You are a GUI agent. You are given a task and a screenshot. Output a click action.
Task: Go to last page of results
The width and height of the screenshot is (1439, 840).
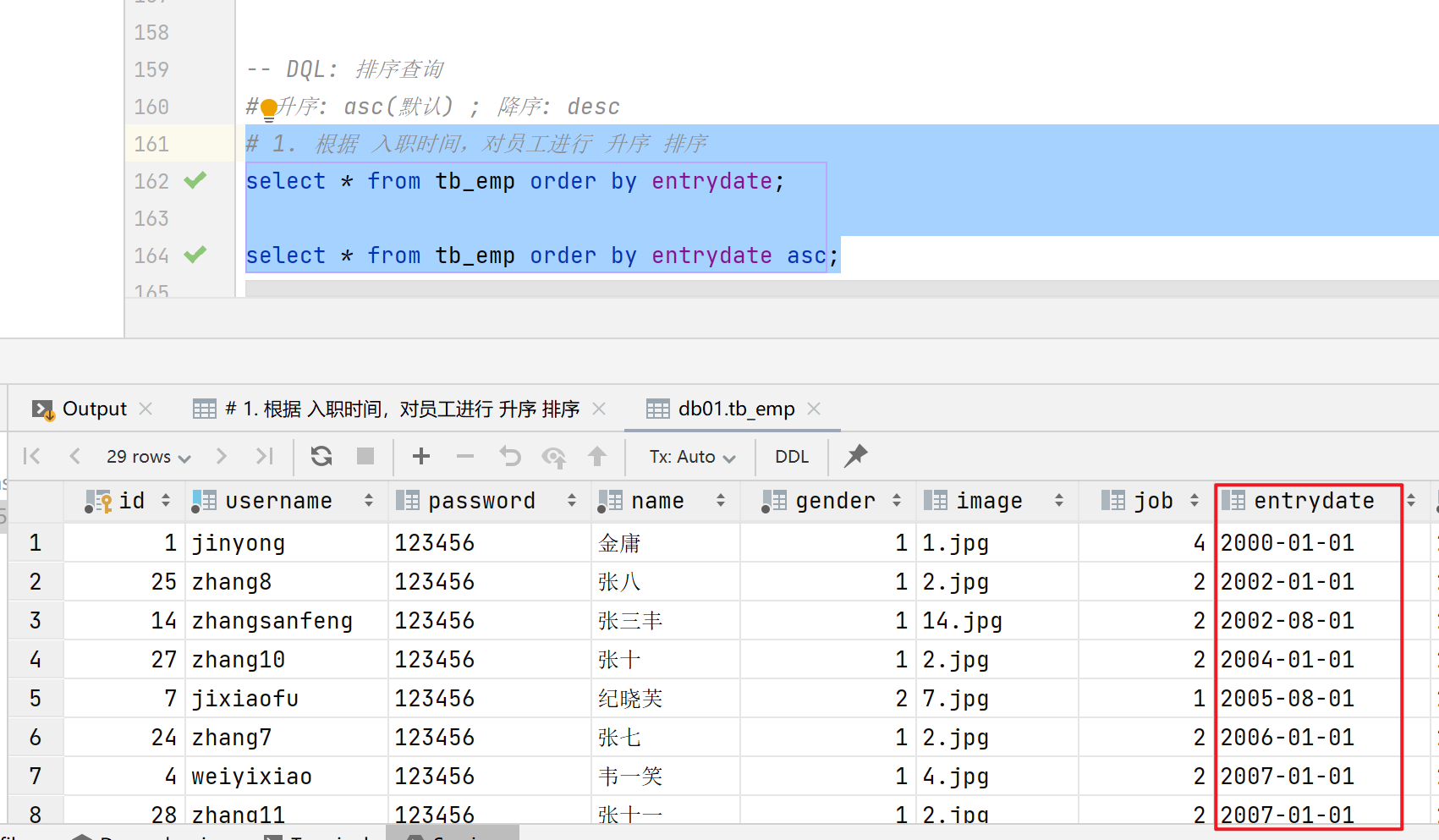click(x=265, y=457)
